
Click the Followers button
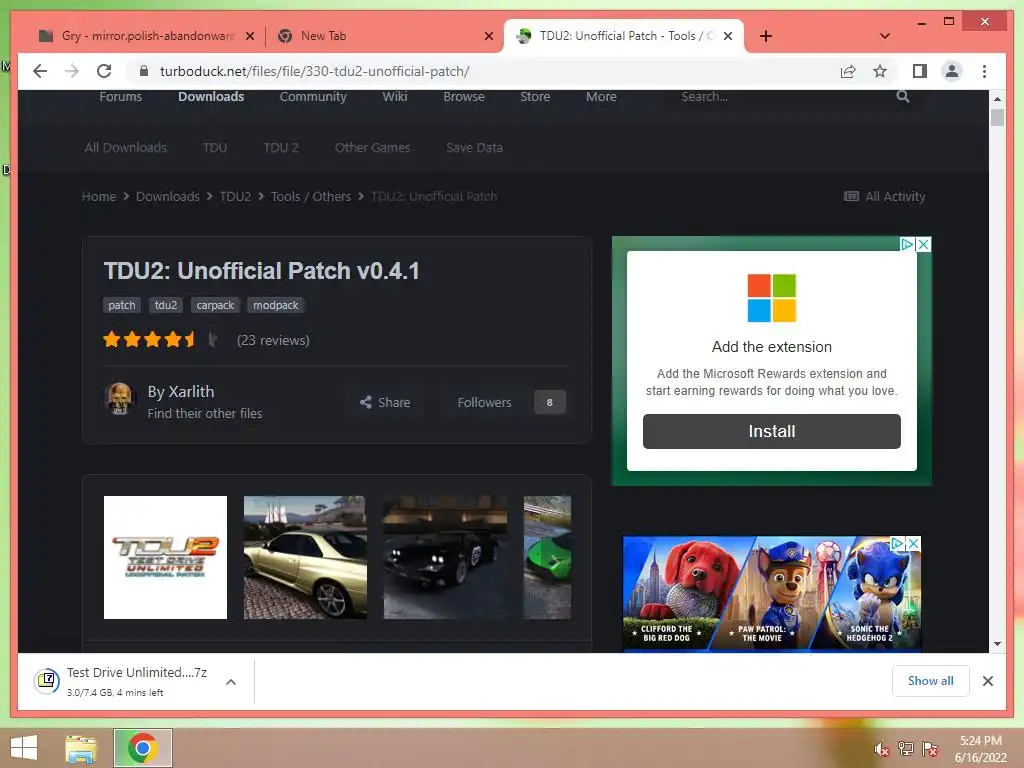click(x=484, y=402)
